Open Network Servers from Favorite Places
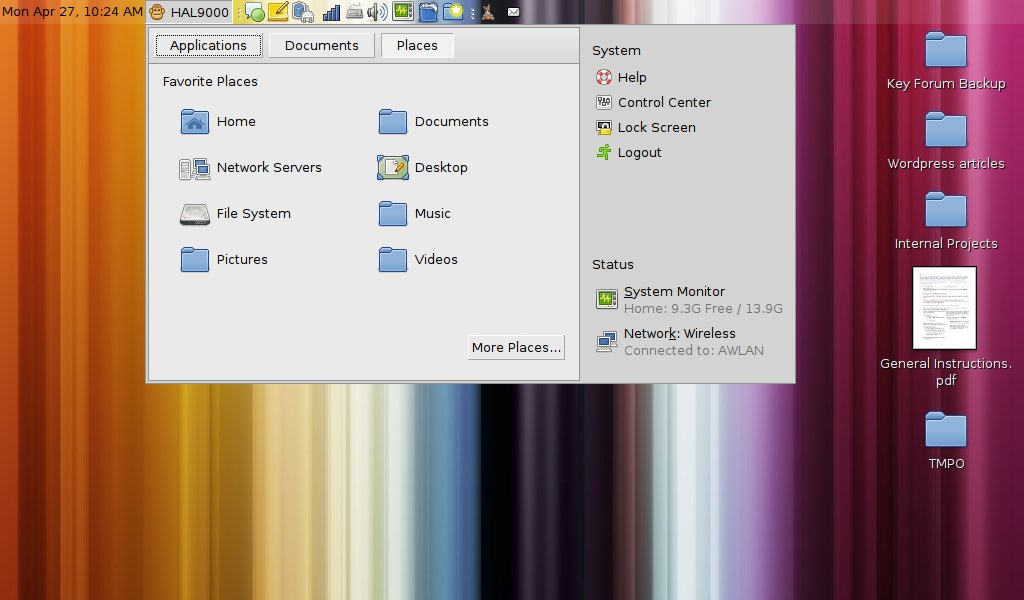 pos(267,167)
